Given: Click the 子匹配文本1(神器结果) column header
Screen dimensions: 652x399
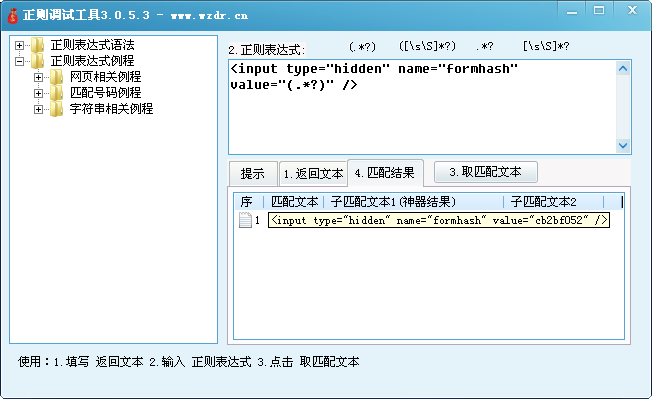Looking at the screenshot, I should (x=413, y=202).
